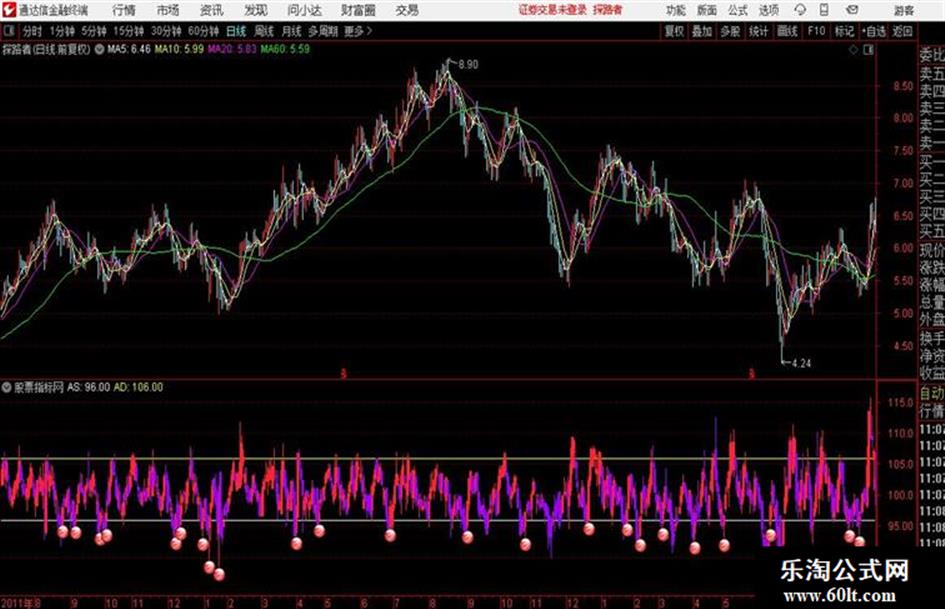
Task: Open the 资讯 menu
Action: tap(212, 10)
